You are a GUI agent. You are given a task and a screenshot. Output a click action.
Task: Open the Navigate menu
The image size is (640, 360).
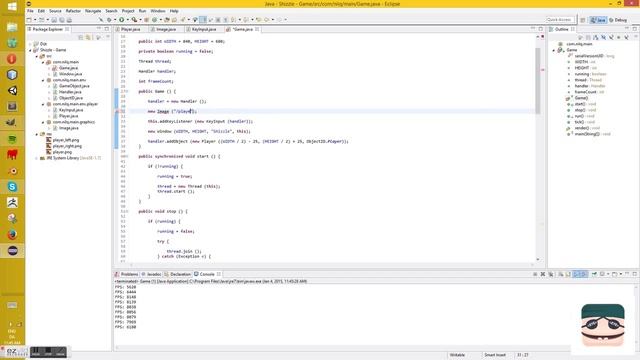click(x=93, y=11)
